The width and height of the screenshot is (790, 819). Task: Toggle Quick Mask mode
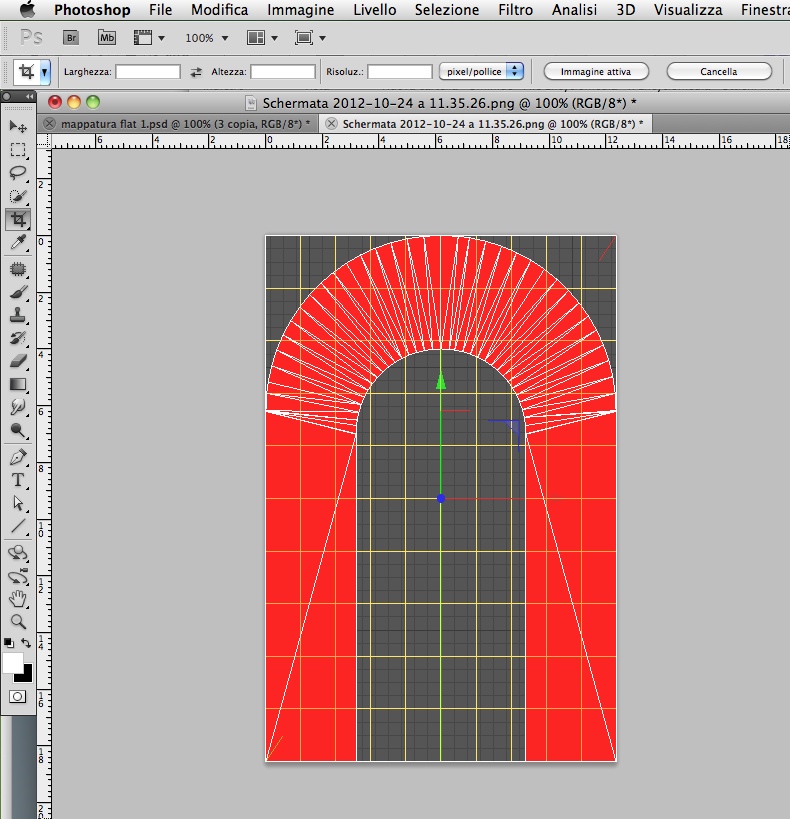point(18,696)
